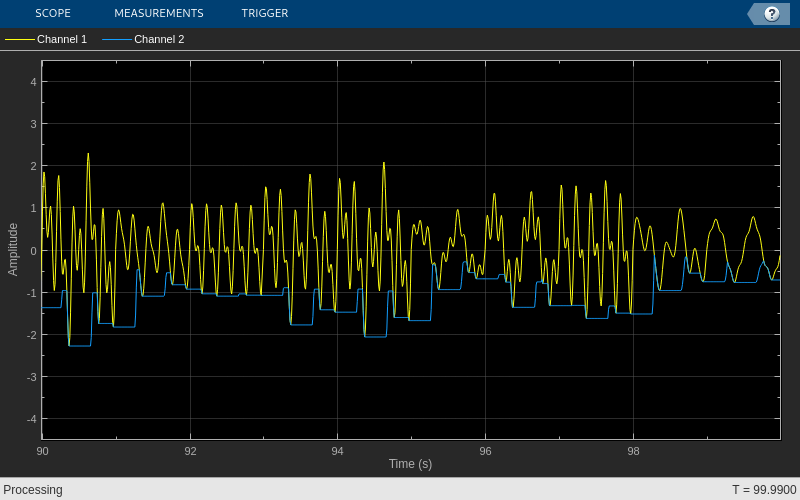Click the help question mark icon
Screen dimensions: 800x500
[771, 14]
